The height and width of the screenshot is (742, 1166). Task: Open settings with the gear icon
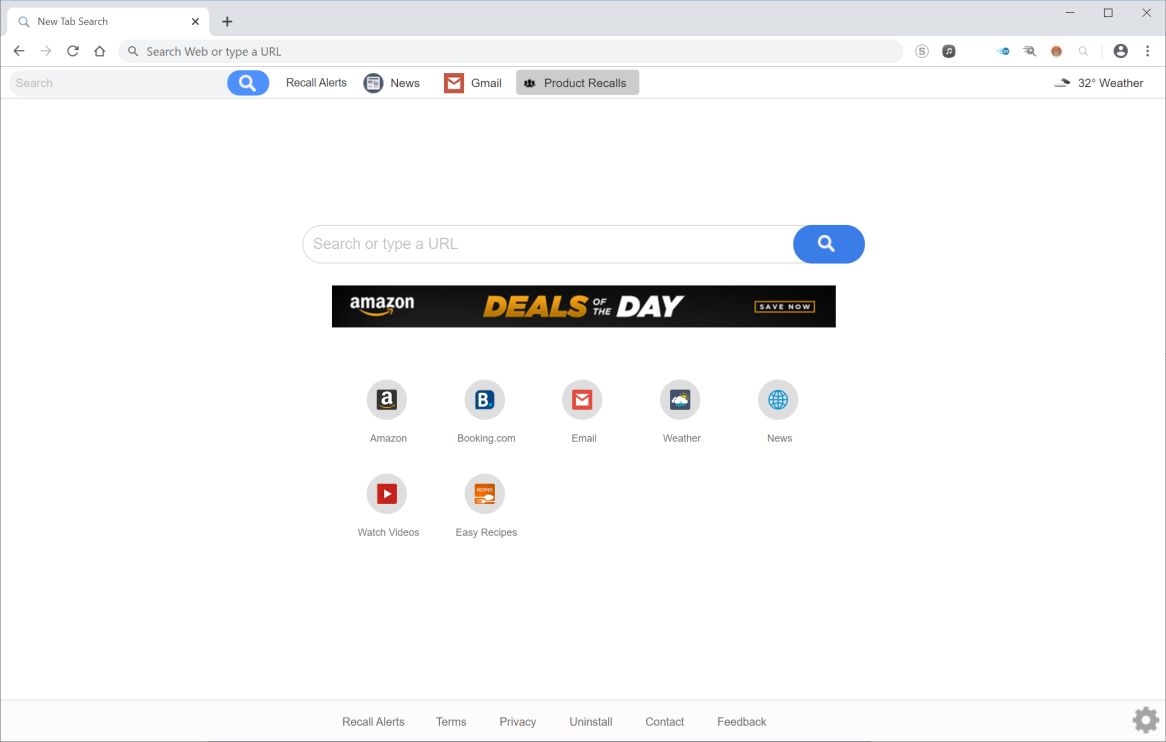click(1146, 720)
